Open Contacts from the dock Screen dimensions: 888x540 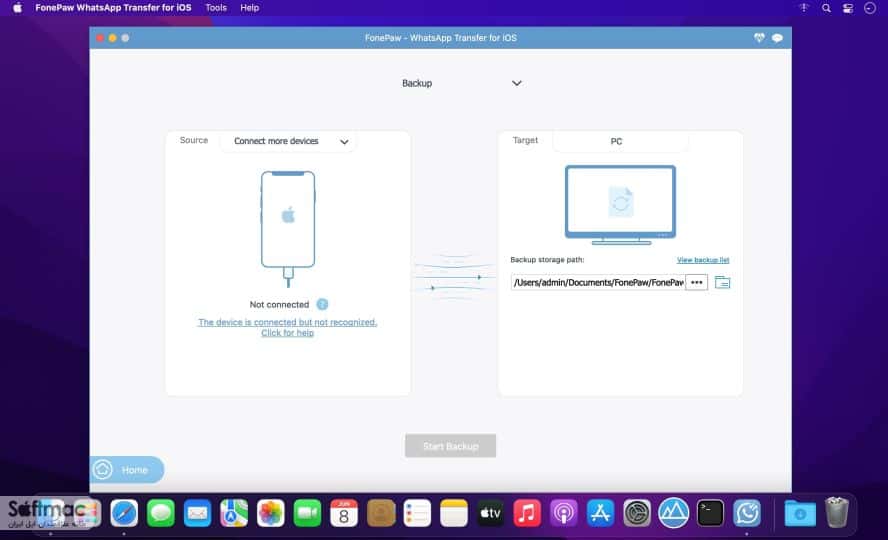tap(381, 513)
